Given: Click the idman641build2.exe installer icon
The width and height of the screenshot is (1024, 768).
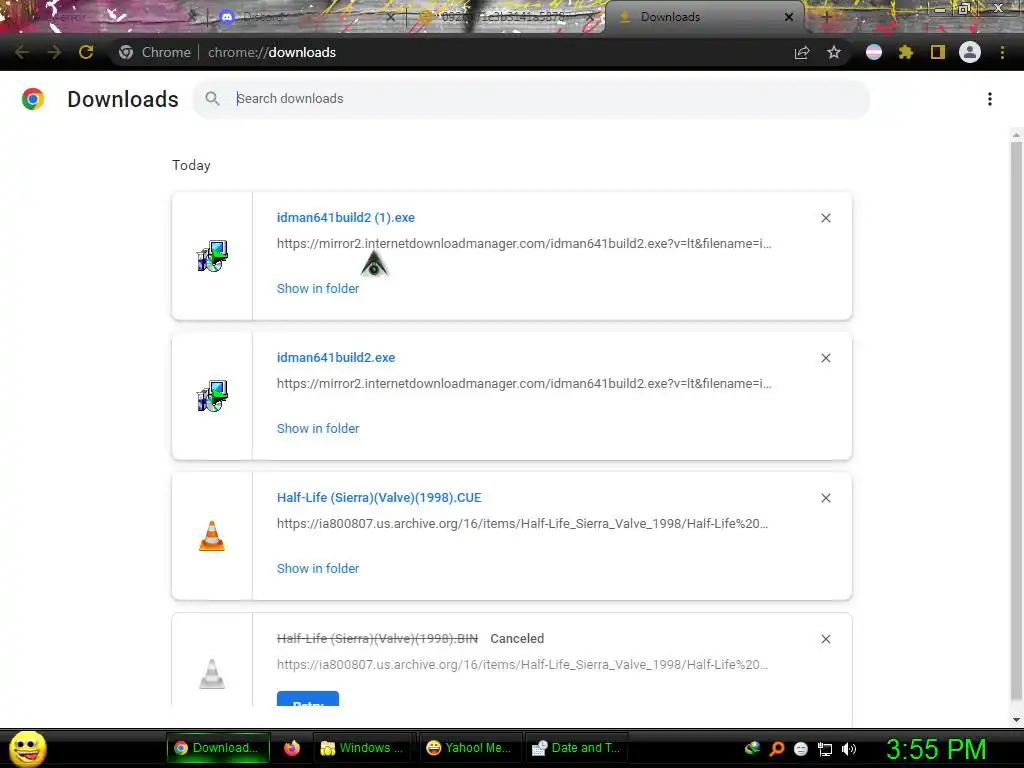Looking at the screenshot, I should [x=212, y=396].
